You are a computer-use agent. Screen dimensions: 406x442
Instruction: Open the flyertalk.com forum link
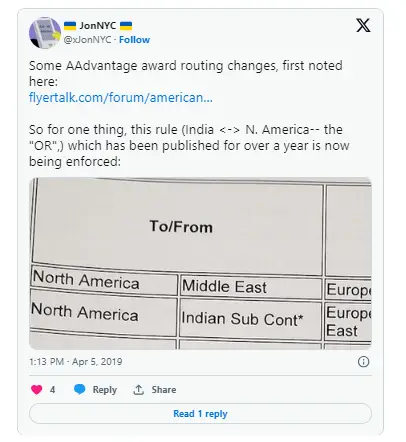(x=121, y=98)
